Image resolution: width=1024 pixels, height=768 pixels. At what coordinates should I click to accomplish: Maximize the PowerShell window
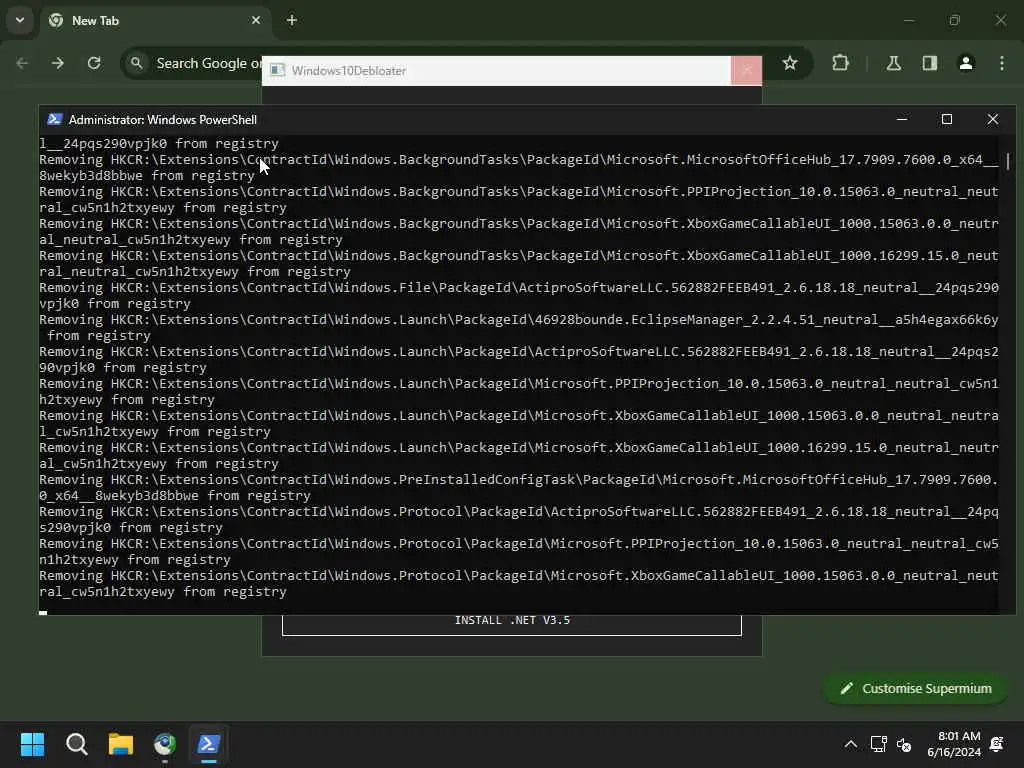tap(946, 119)
